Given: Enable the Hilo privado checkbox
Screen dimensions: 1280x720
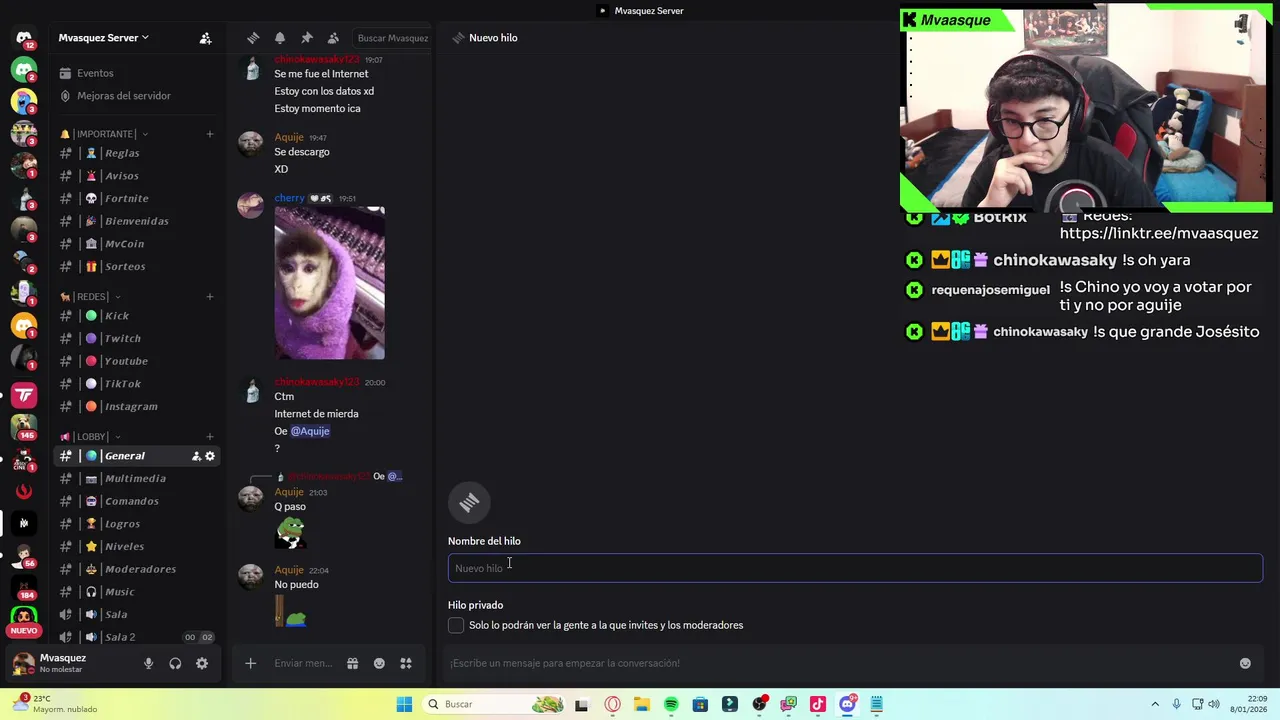Looking at the screenshot, I should coord(456,625).
